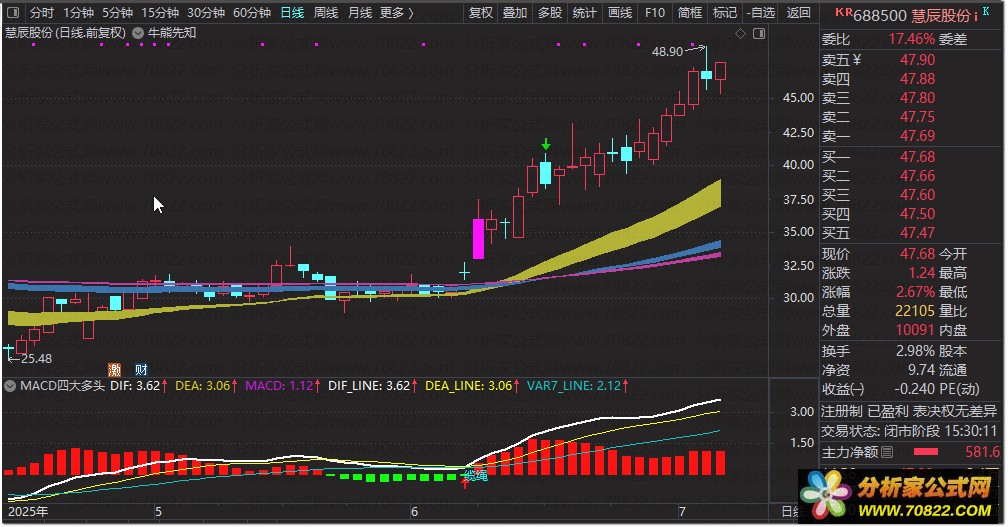Open the 复权 adjustment option

click(x=481, y=12)
